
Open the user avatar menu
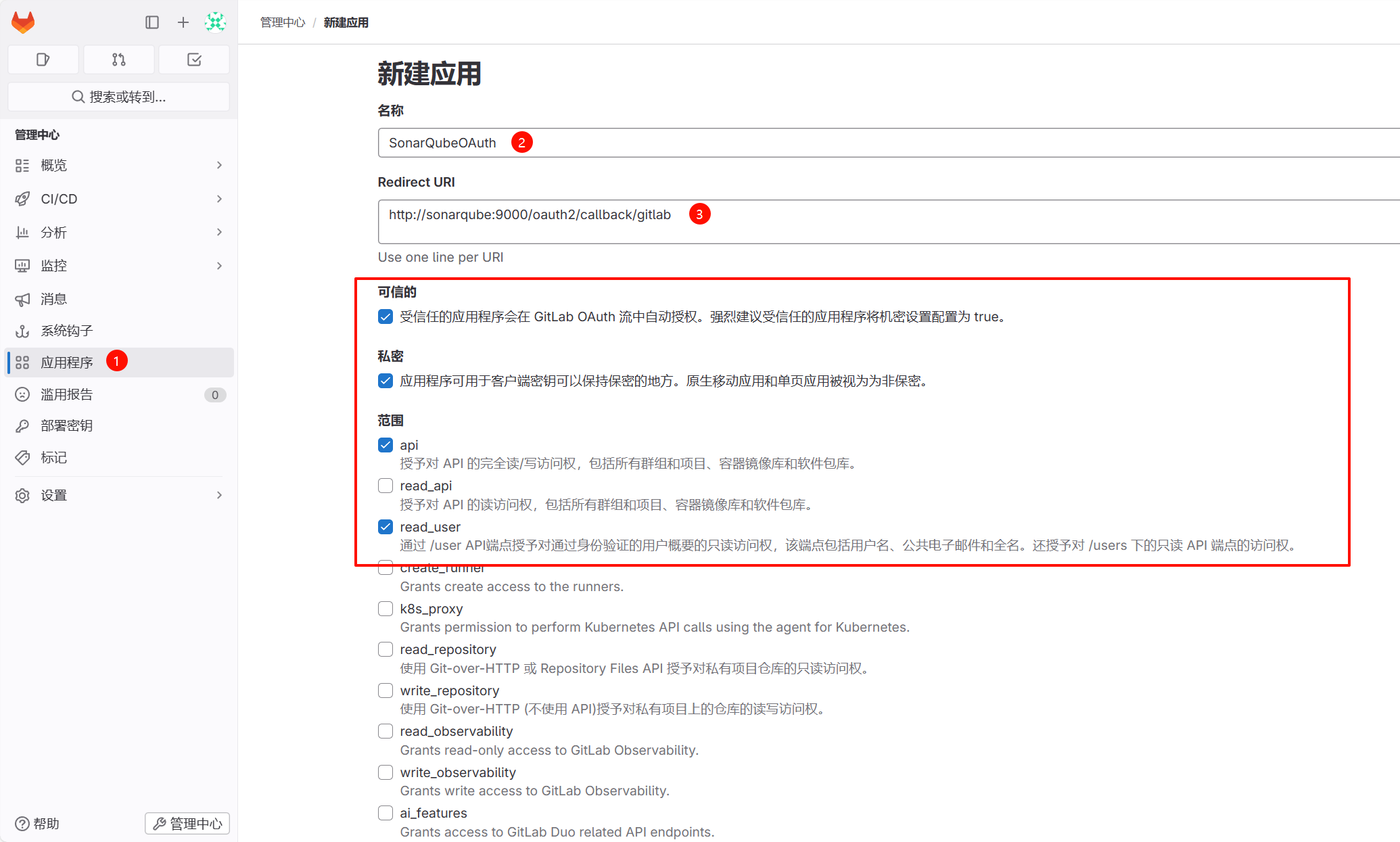tap(215, 22)
